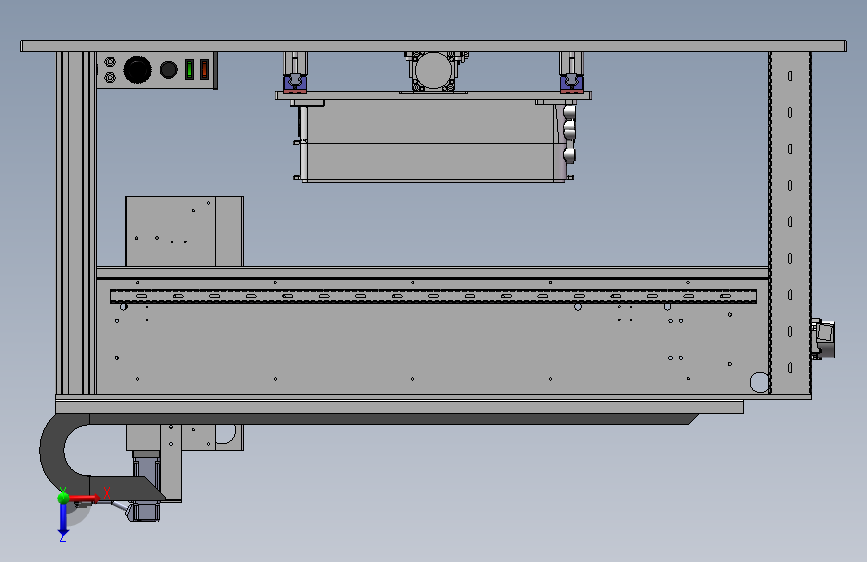This screenshot has width=867, height=562.
Task: Pick the round motor at top center
Action: 434,71
